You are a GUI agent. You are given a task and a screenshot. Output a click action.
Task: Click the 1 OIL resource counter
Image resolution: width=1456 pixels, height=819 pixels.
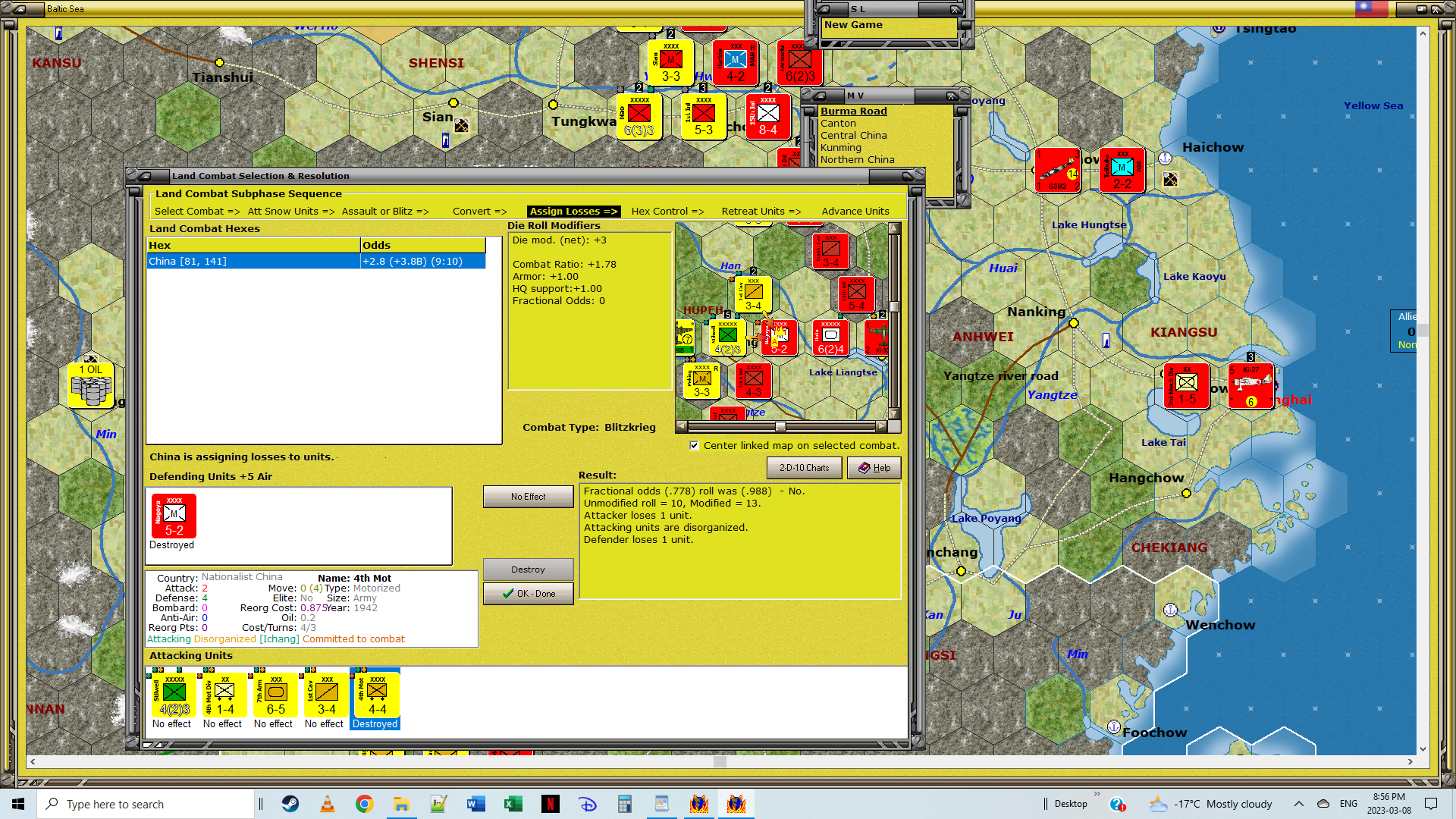pyautogui.click(x=91, y=384)
